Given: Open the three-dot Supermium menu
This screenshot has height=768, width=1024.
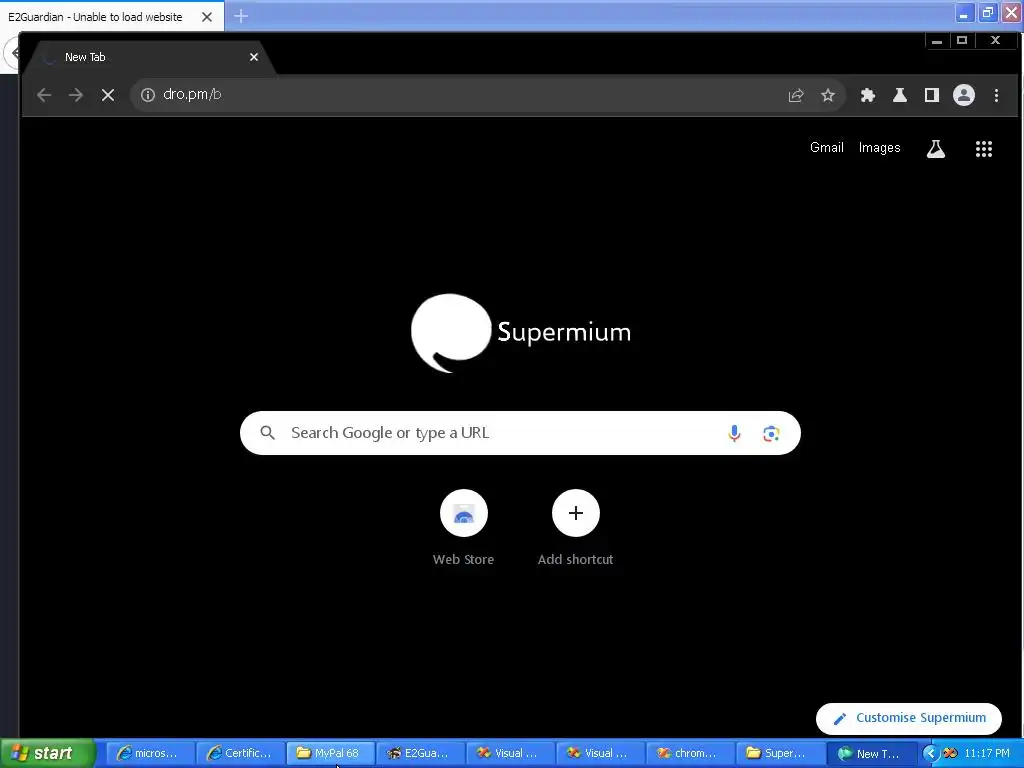Looking at the screenshot, I should point(996,95).
